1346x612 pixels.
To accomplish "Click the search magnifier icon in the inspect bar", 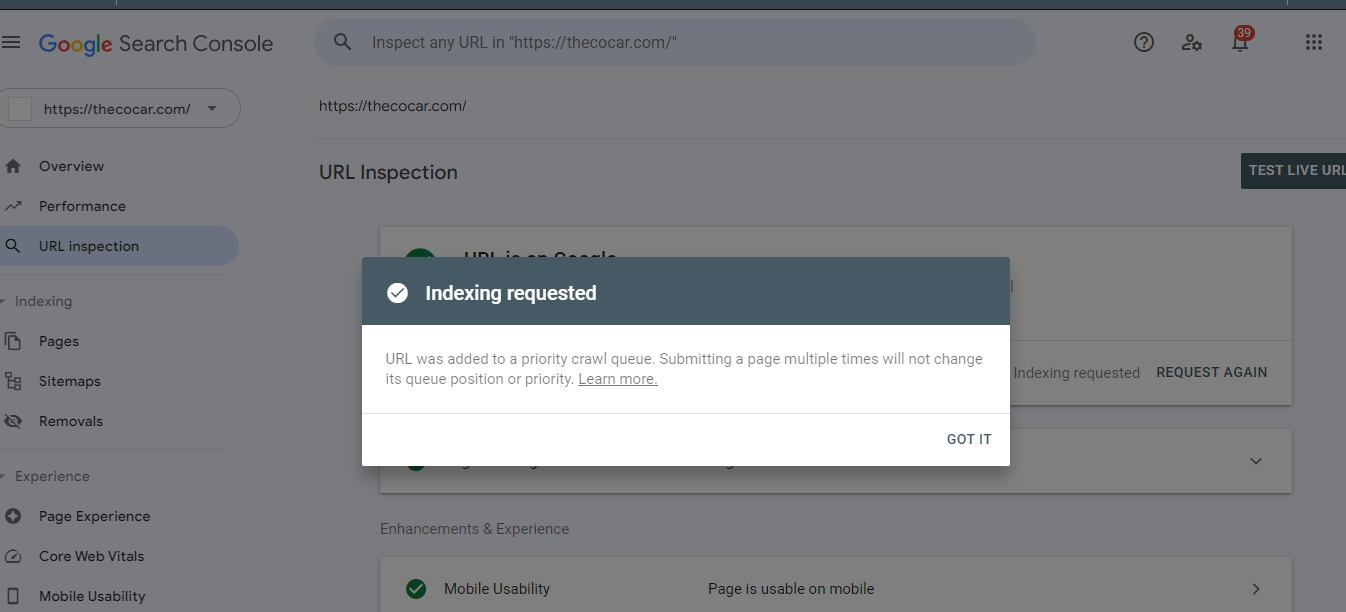I will tap(343, 42).
